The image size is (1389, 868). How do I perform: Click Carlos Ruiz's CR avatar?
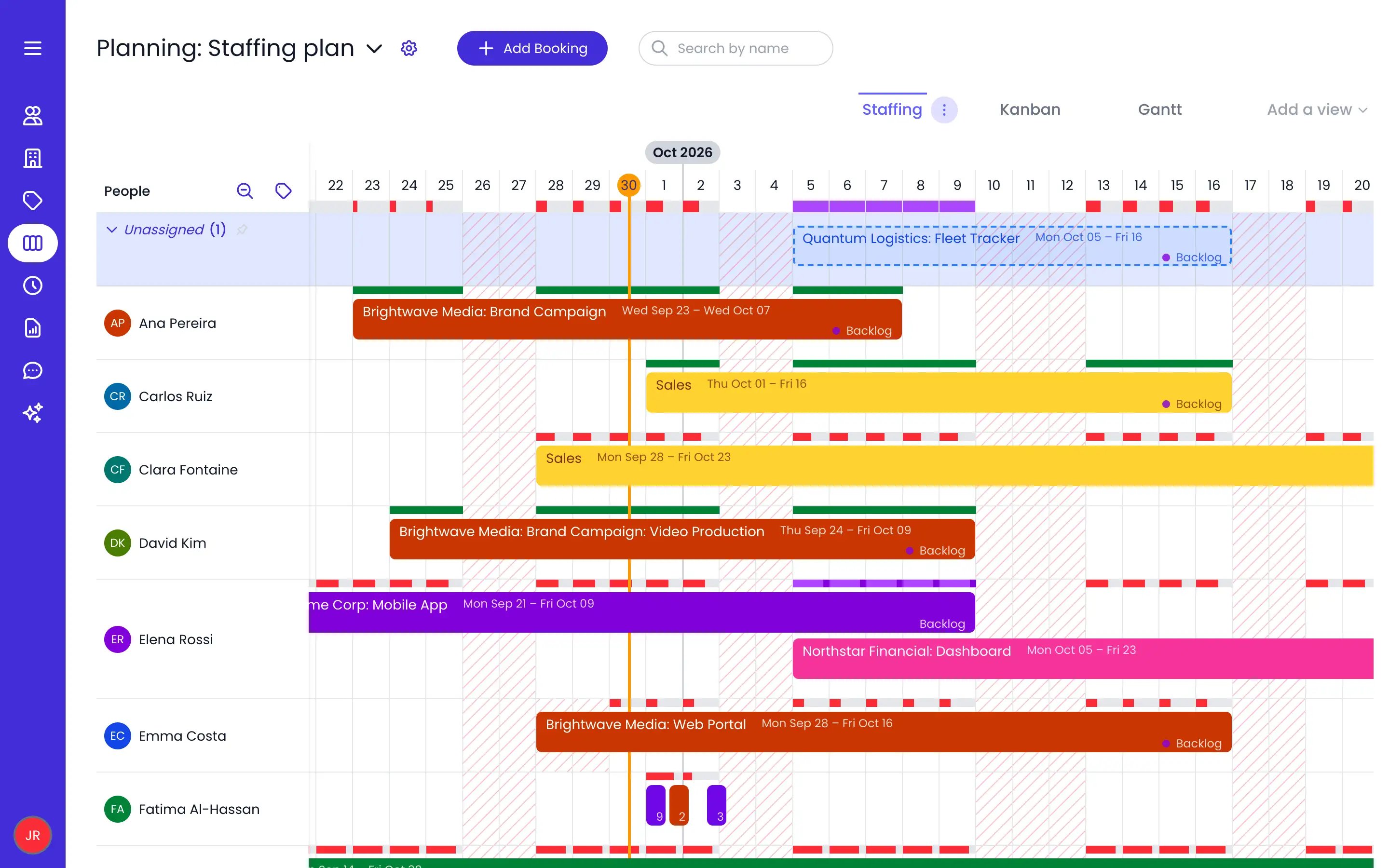point(117,397)
